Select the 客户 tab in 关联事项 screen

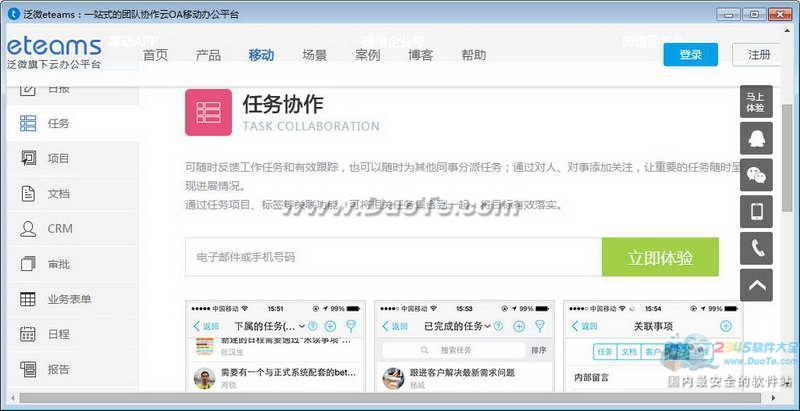tap(652, 351)
